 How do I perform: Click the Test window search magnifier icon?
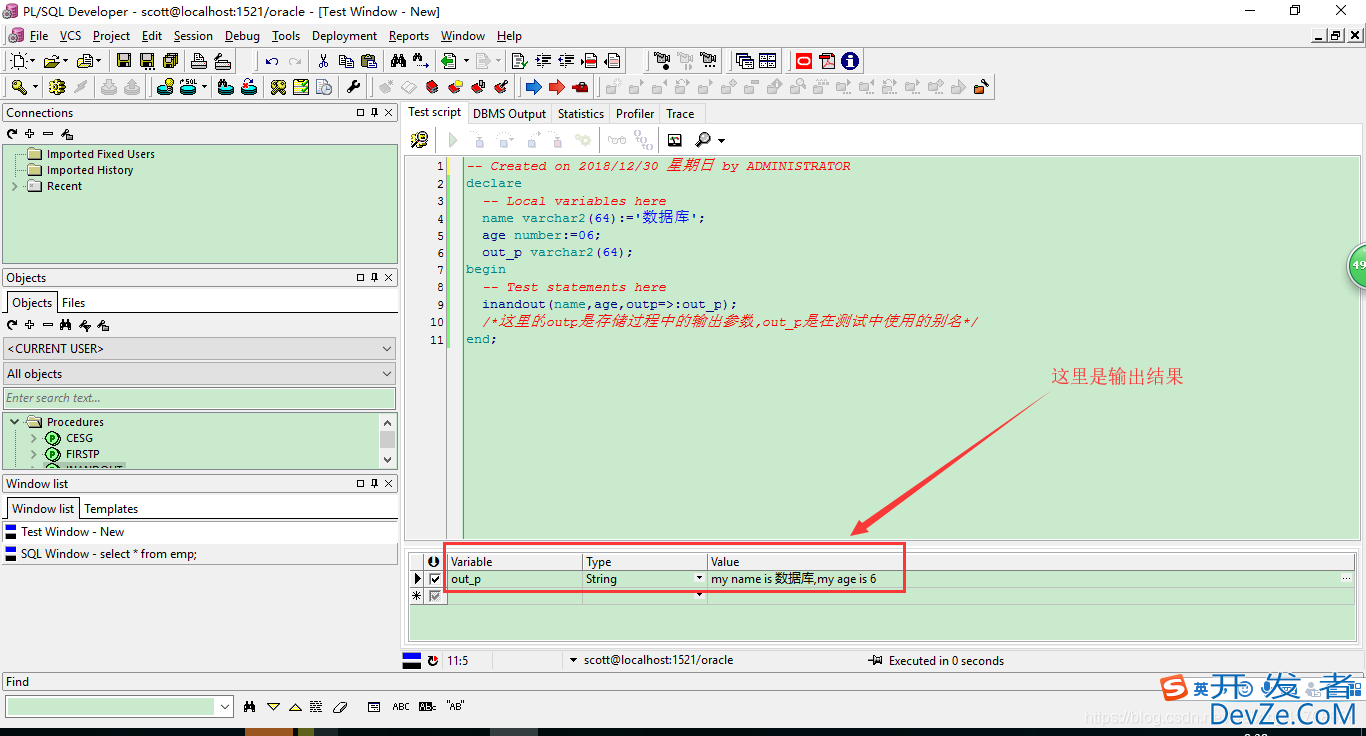[704, 140]
